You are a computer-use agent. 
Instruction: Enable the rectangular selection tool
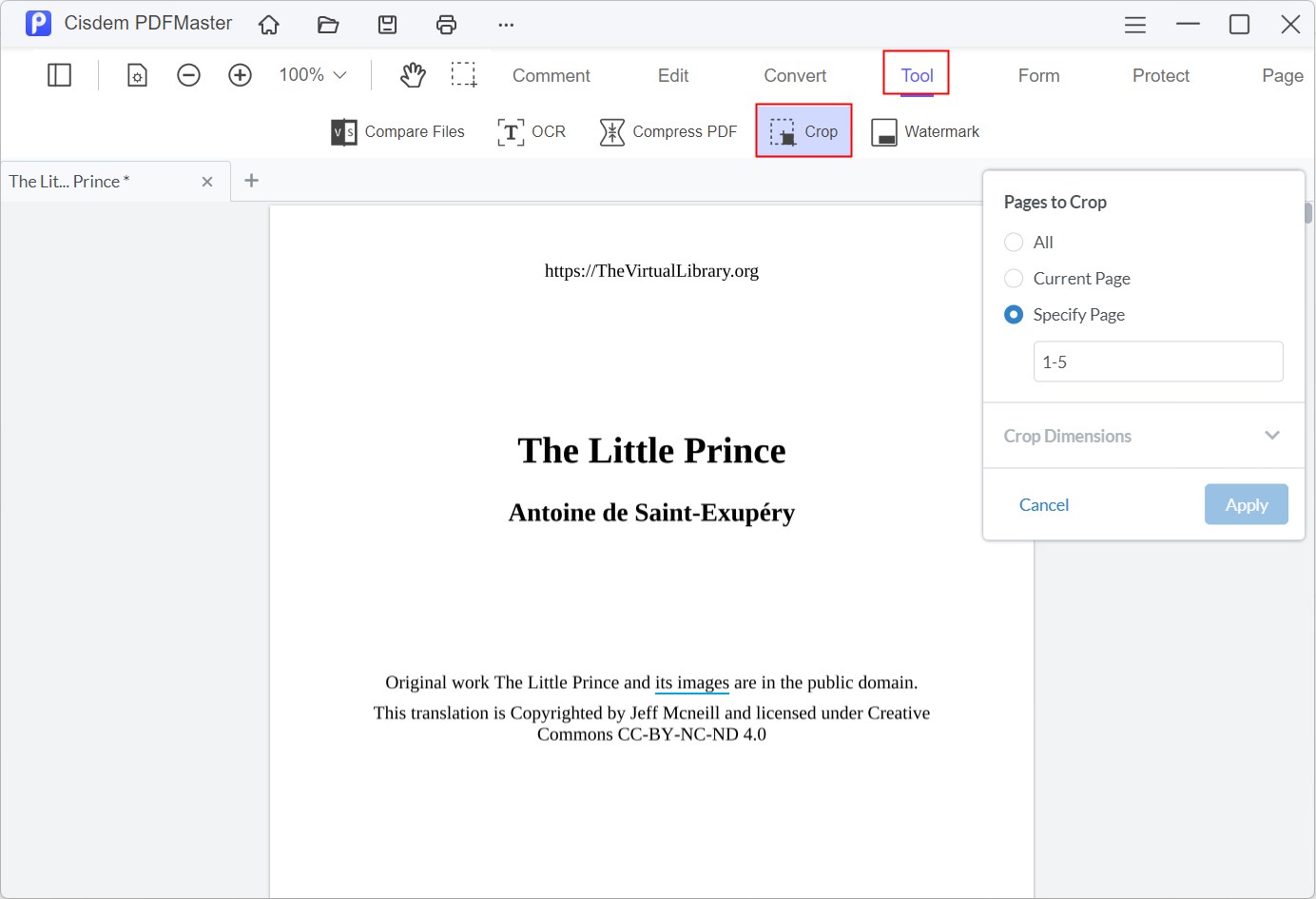tap(465, 74)
